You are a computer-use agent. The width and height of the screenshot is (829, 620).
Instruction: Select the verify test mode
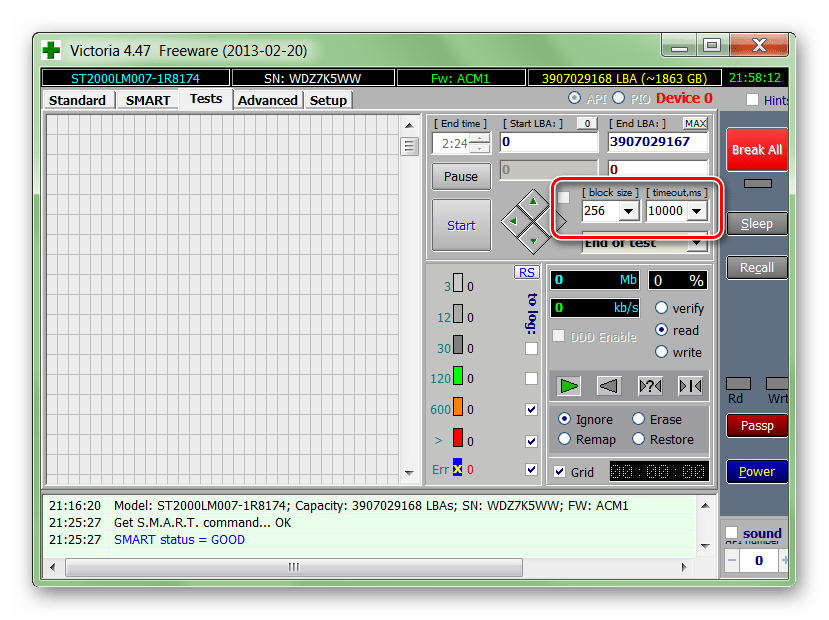[x=661, y=308]
